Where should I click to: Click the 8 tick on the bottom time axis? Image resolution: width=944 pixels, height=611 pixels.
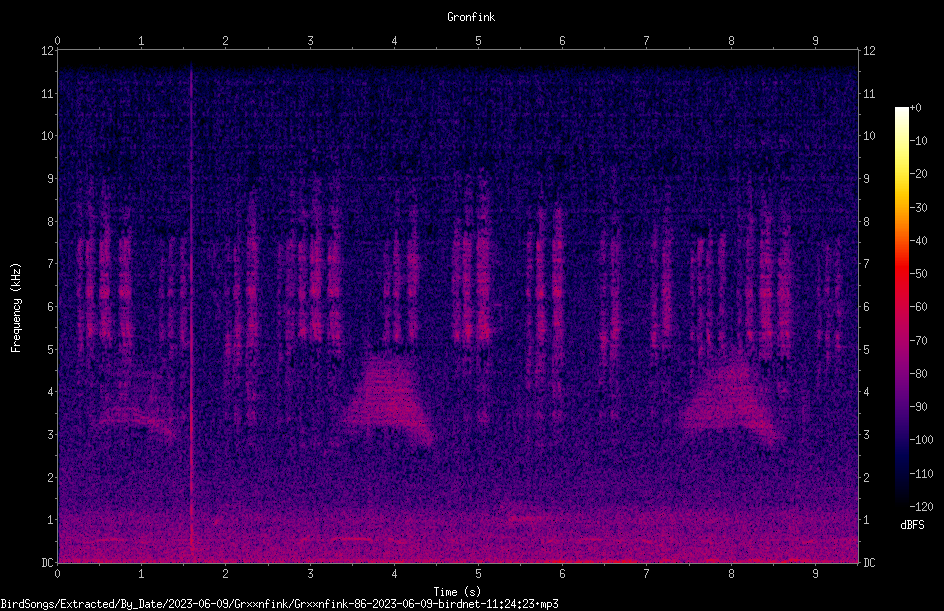point(731,574)
